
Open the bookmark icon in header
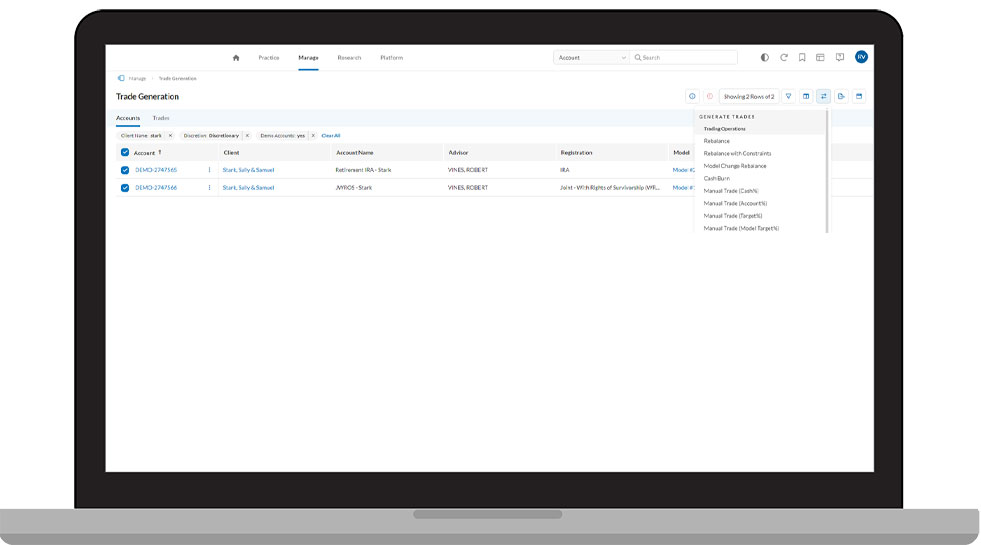coord(802,58)
